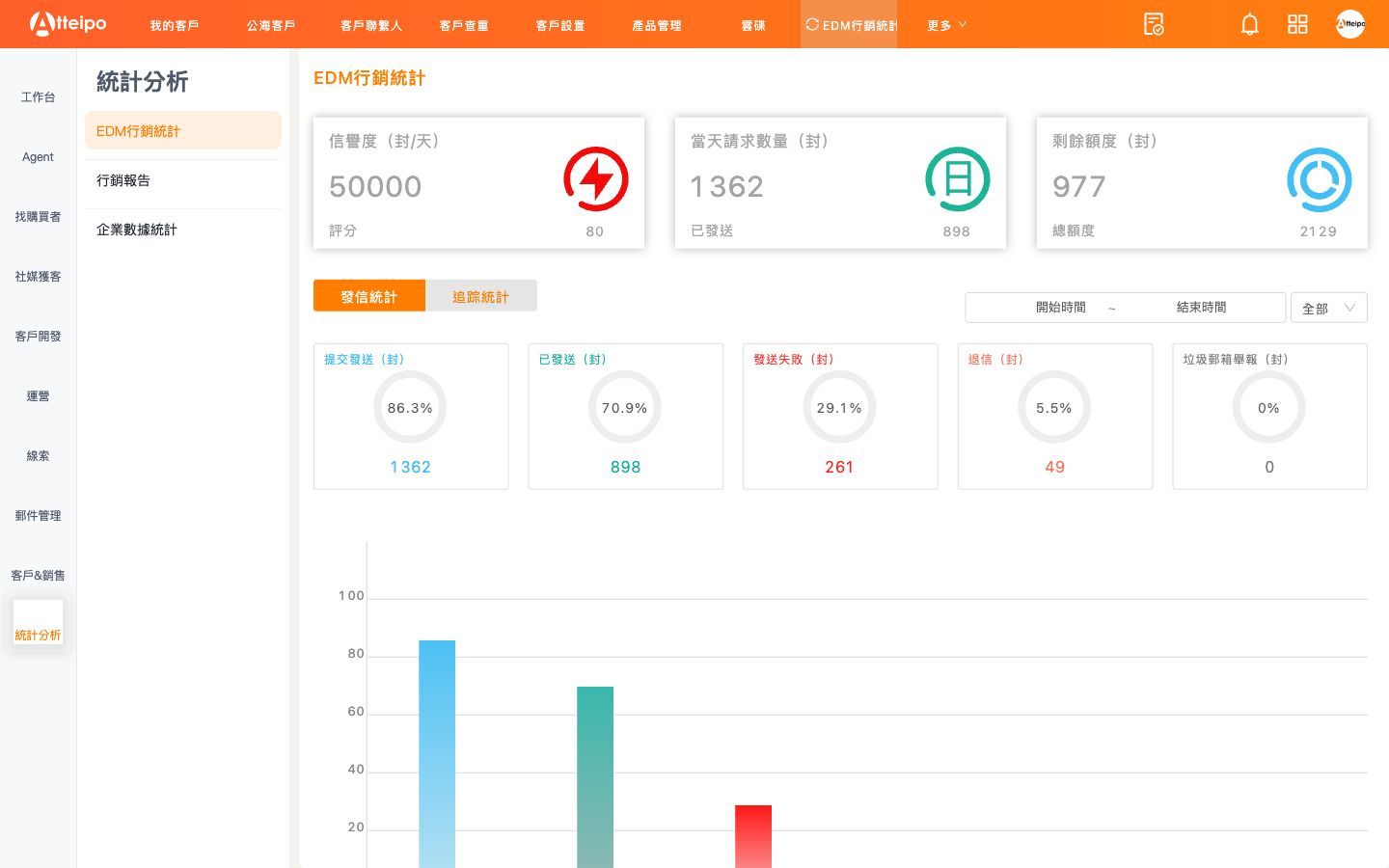The image size is (1389, 868).
Task: Open 客戶查重 in top navigation
Action: point(464,25)
